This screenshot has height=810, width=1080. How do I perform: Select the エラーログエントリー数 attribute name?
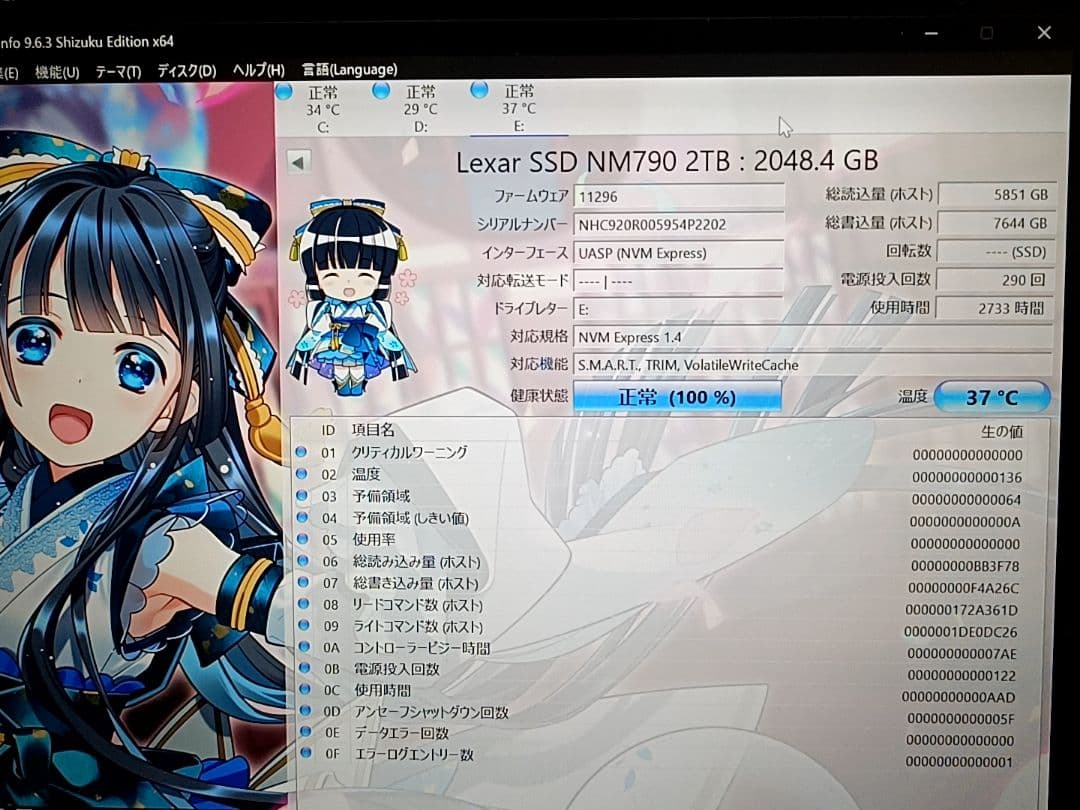coord(414,754)
